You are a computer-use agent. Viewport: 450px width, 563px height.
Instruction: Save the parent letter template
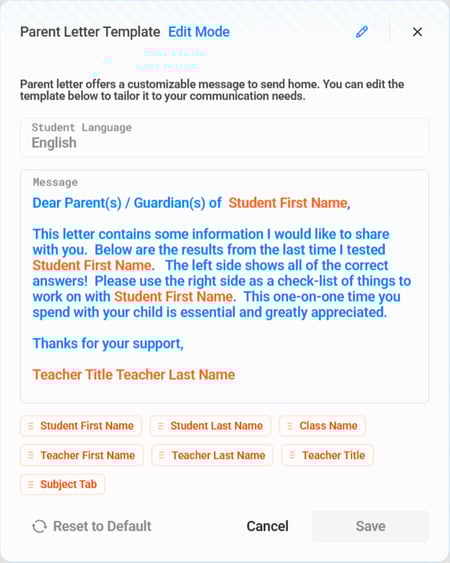tap(370, 526)
